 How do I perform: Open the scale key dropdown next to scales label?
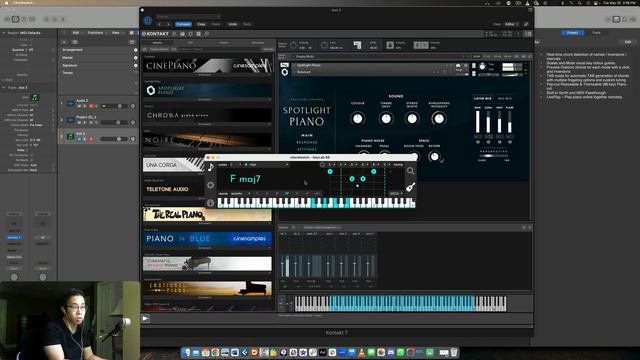(x=235, y=164)
